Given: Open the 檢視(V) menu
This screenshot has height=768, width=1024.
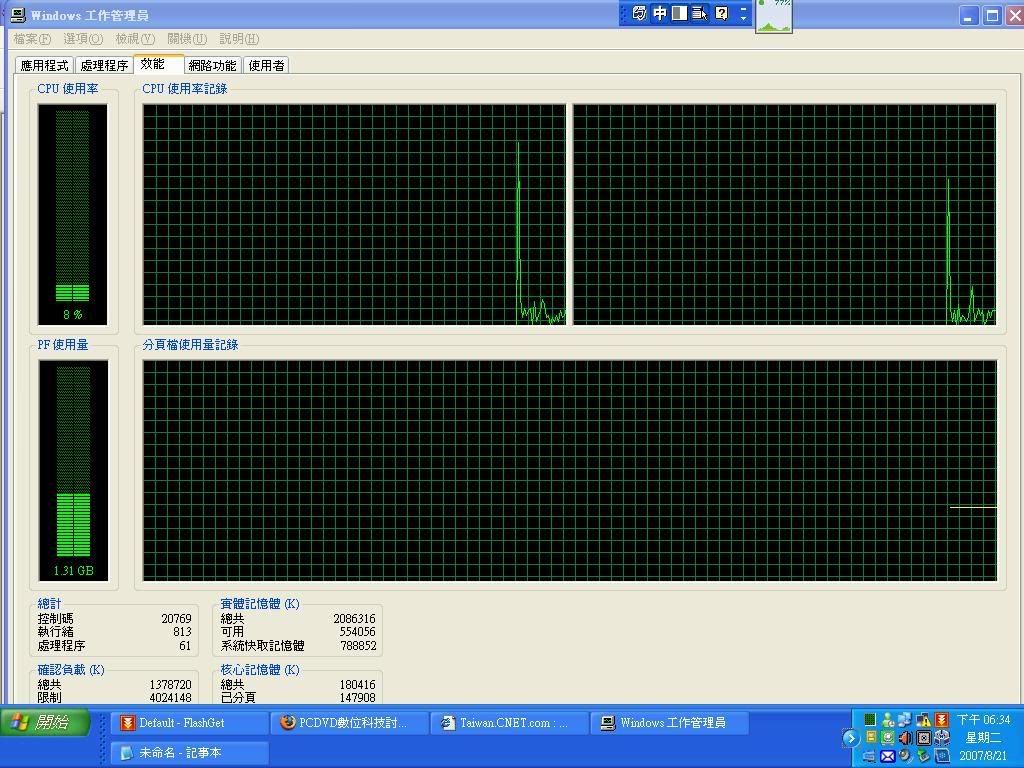Looking at the screenshot, I should tap(134, 39).
